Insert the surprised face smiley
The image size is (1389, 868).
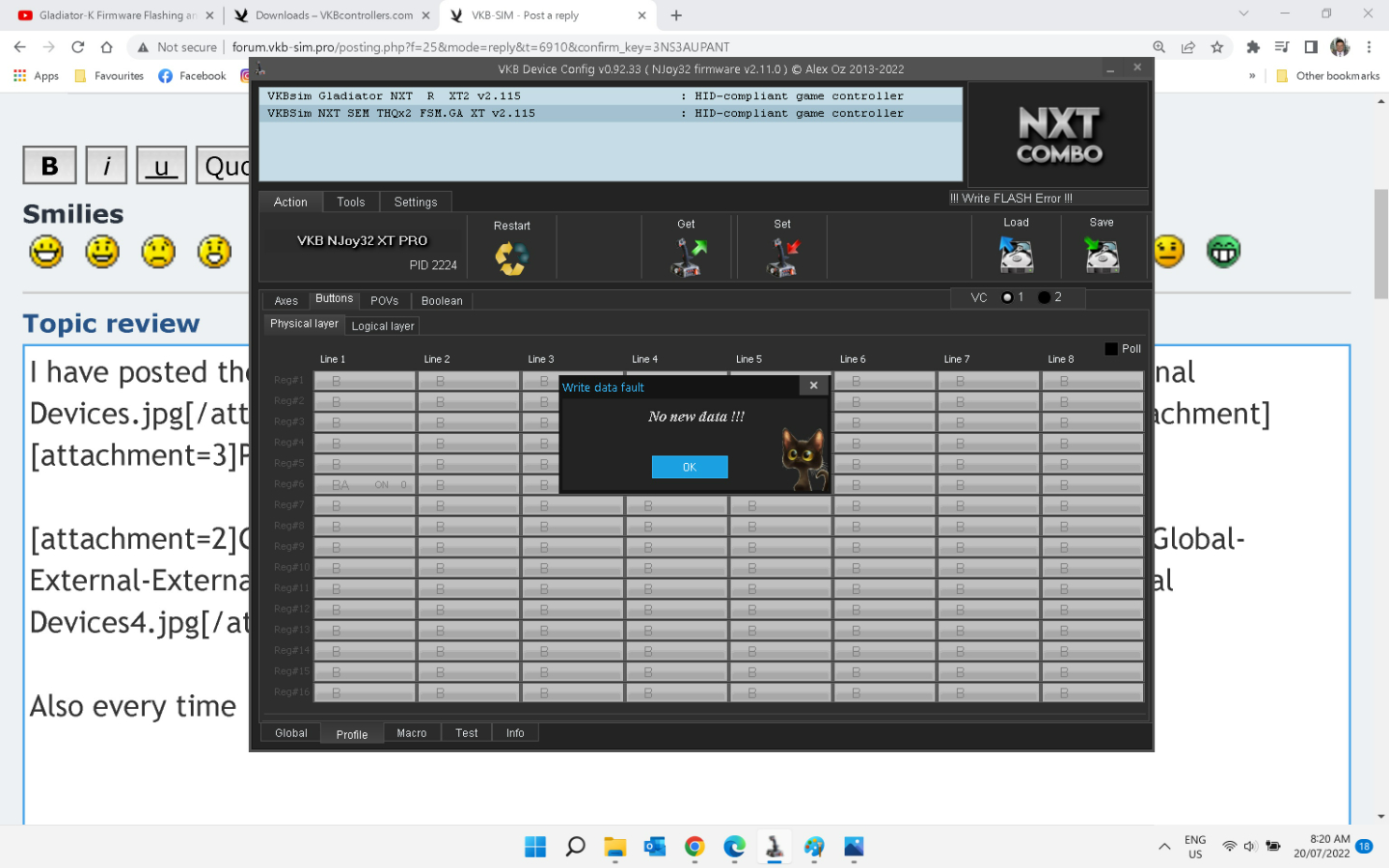click(214, 252)
